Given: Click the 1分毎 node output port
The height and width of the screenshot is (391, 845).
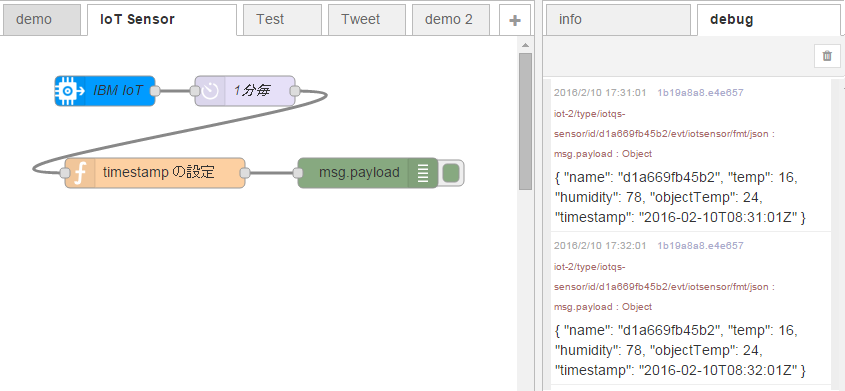Looking at the screenshot, I should [x=295, y=91].
